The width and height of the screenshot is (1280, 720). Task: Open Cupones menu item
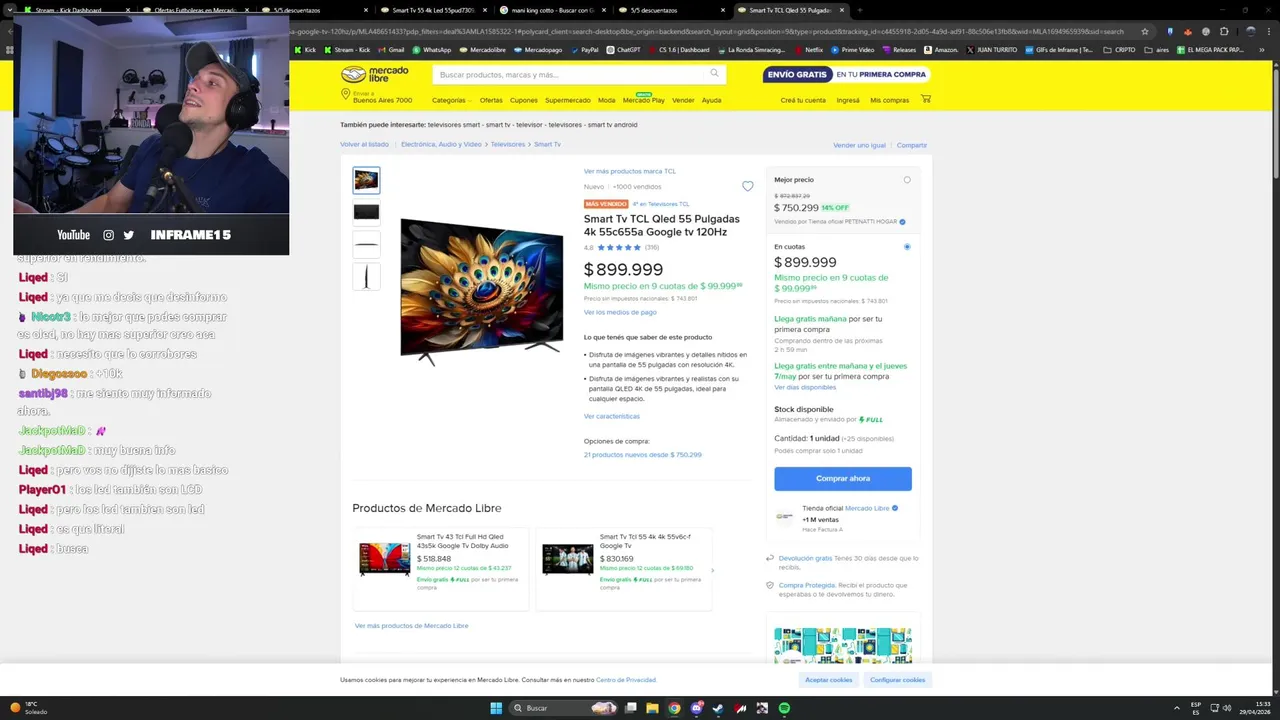pos(523,100)
